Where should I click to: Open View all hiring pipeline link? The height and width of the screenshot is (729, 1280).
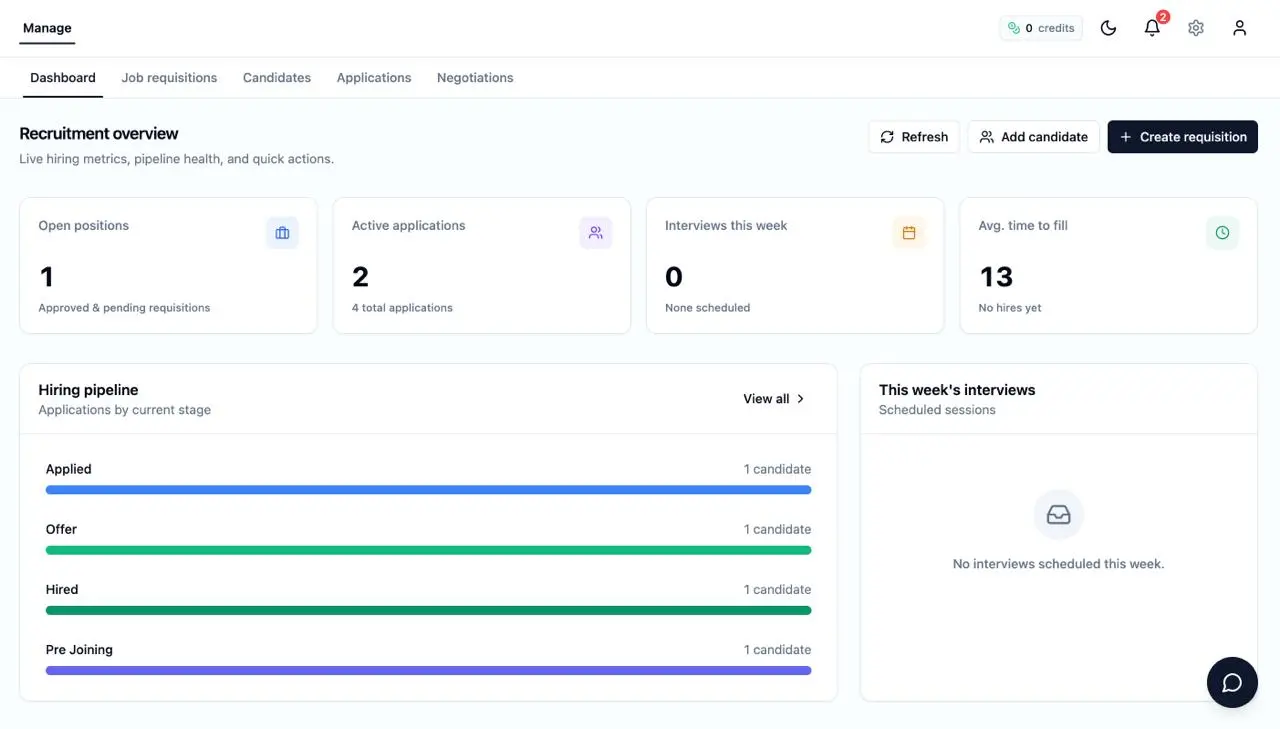point(775,399)
